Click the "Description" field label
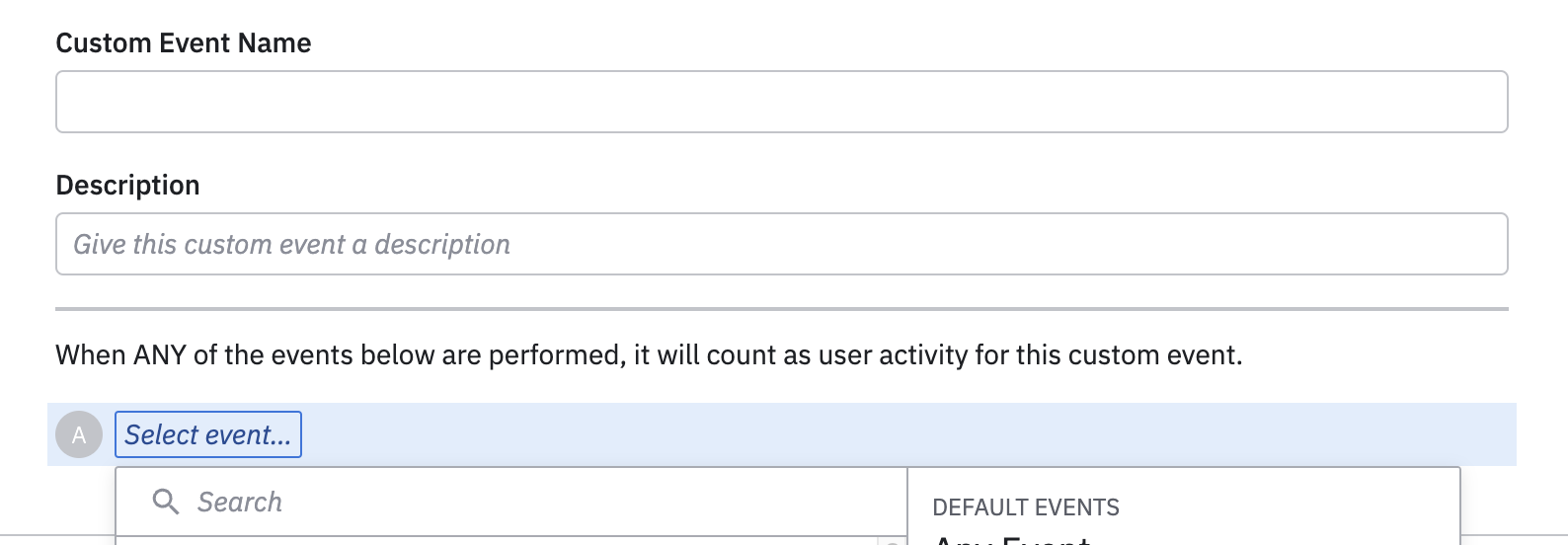 [x=127, y=186]
